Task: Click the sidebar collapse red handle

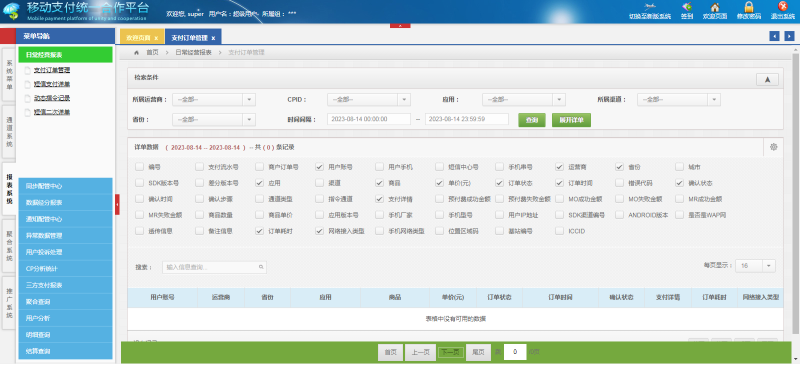Action: pos(117,204)
